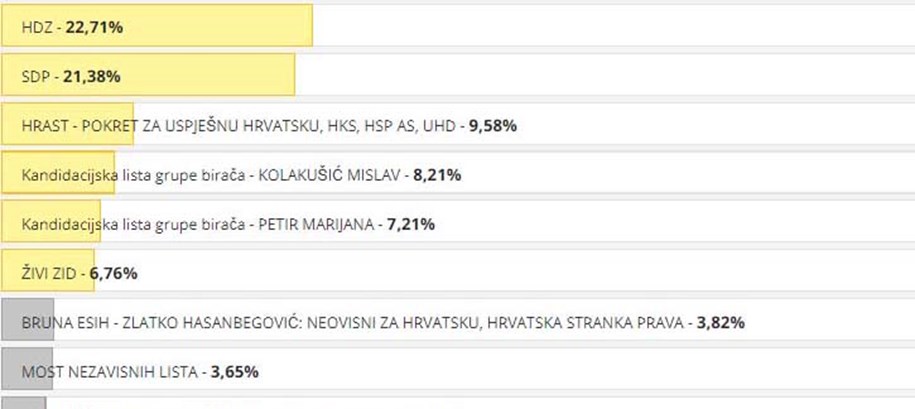The width and height of the screenshot is (915, 409).
Task: Select the 7,21% result figure
Action: click(411, 224)
